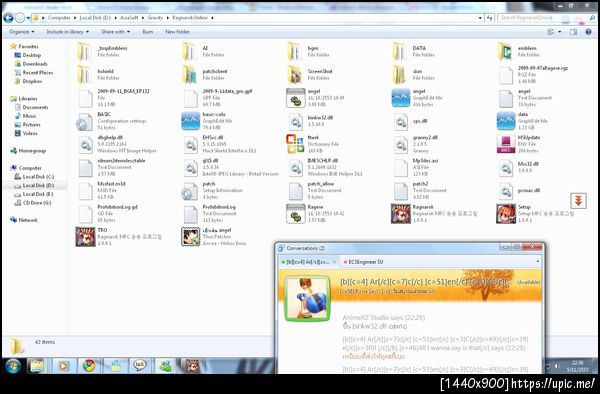Click the change view icon

coord(551,32)
